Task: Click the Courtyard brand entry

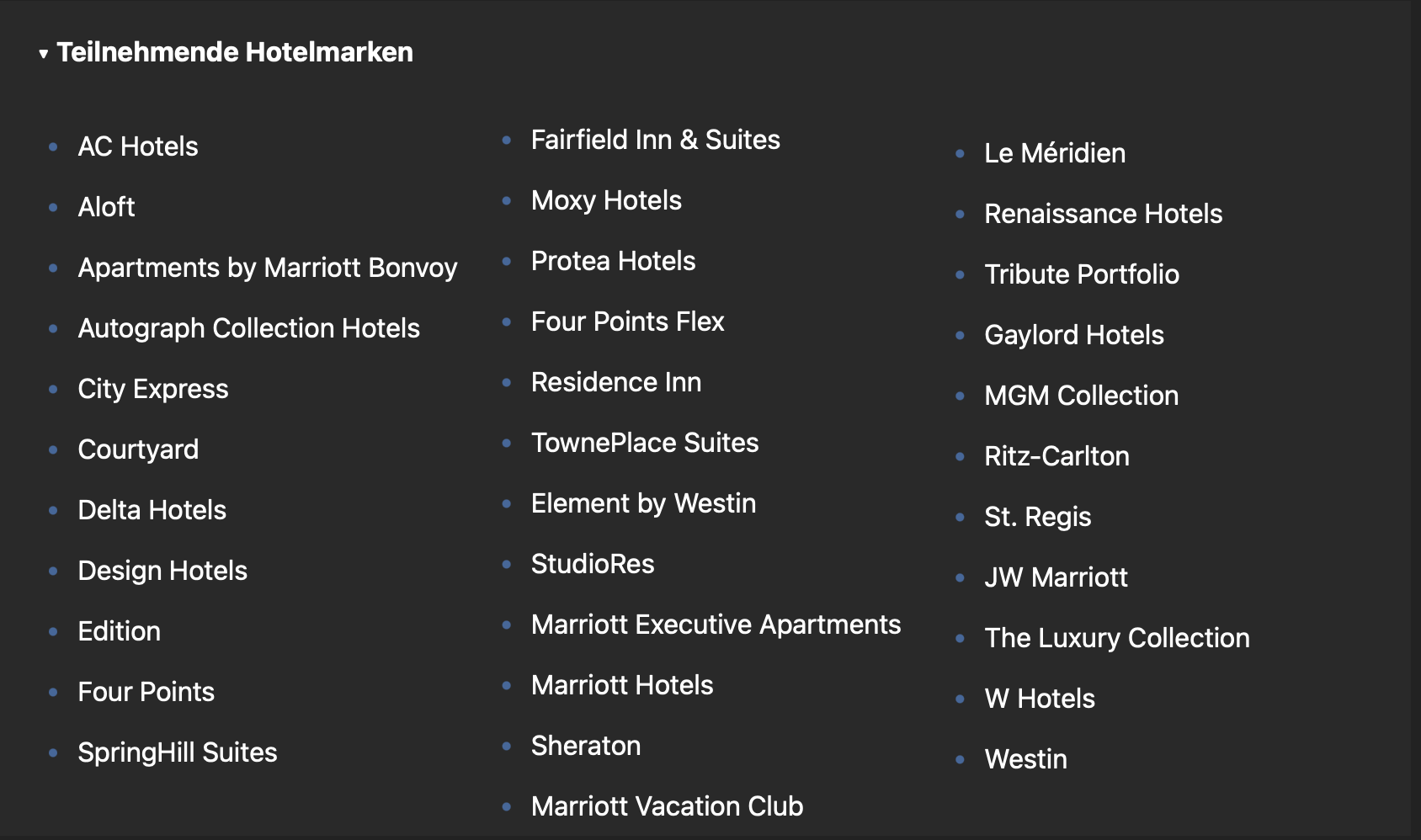Action: pos(138,449)
